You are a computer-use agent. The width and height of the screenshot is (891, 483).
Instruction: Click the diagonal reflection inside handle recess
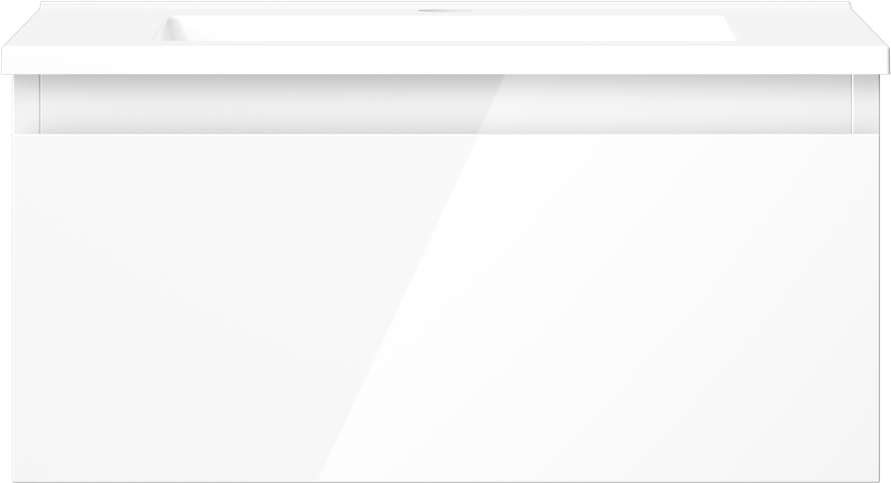492,104
